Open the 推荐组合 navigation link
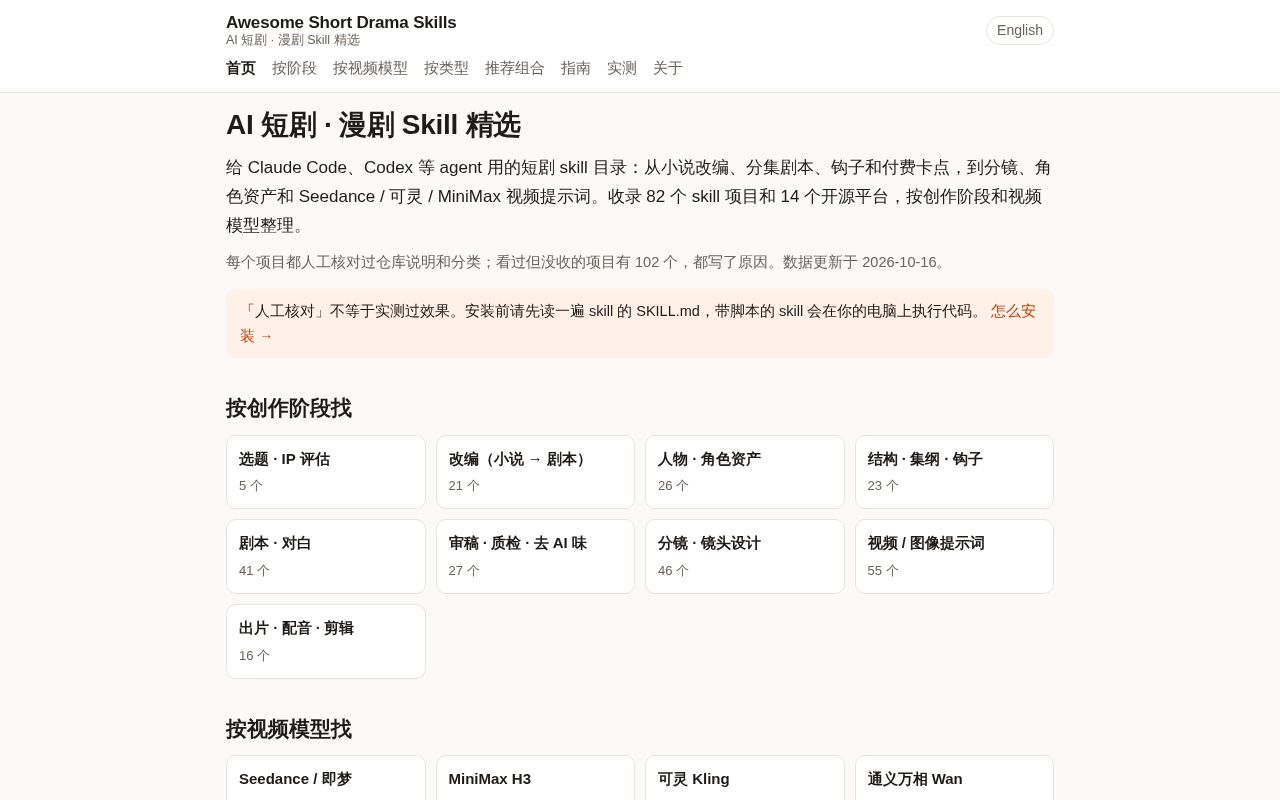Image resolution: width=1280 pixels, height=800 pixels. pos(515,68)
